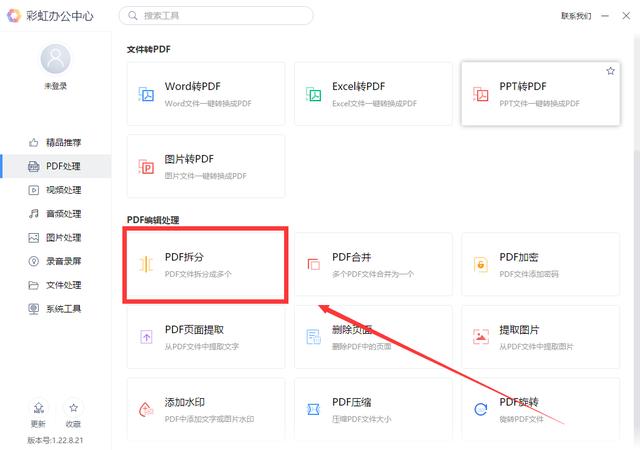This screenshot has height=450, width=640.
Task: Open the Word转PDF tool card
Action: [x=206, y=94]
